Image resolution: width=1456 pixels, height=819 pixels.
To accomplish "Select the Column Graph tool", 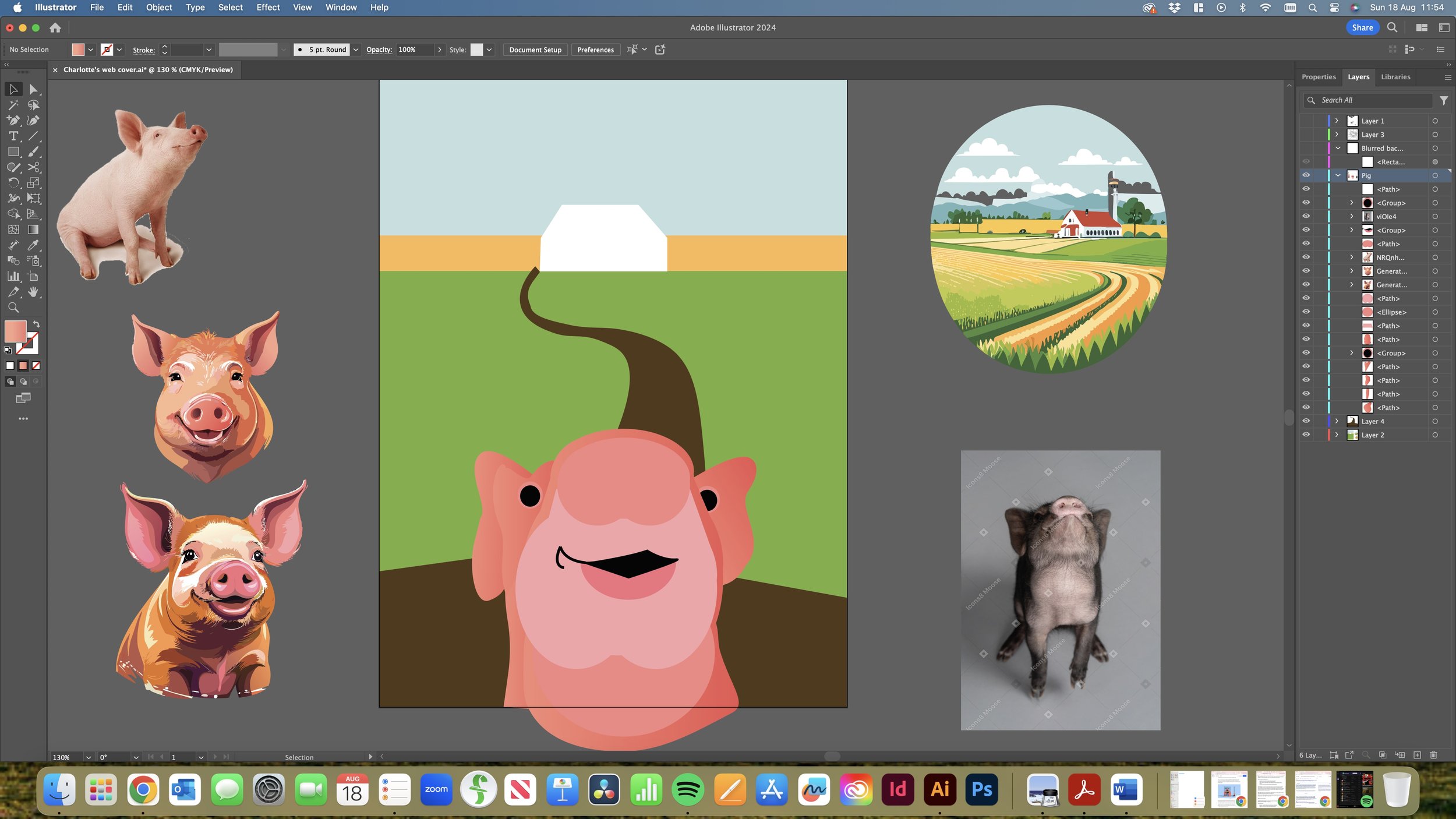I will pyautogui.click(x=13, y=277).
